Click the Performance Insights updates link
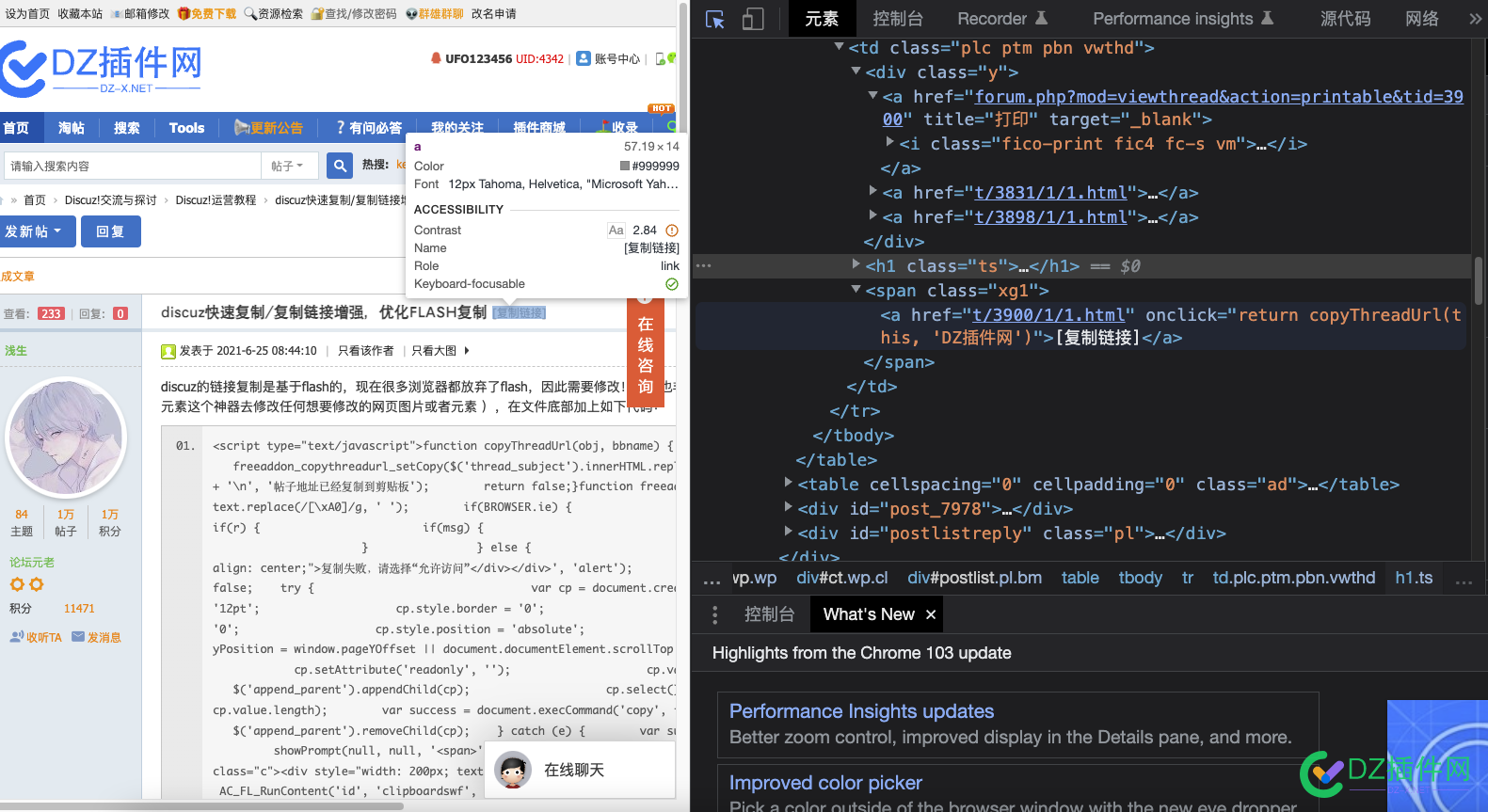Image resolution: width=1488 pixels, height=812 pixels. coord(861,711)
